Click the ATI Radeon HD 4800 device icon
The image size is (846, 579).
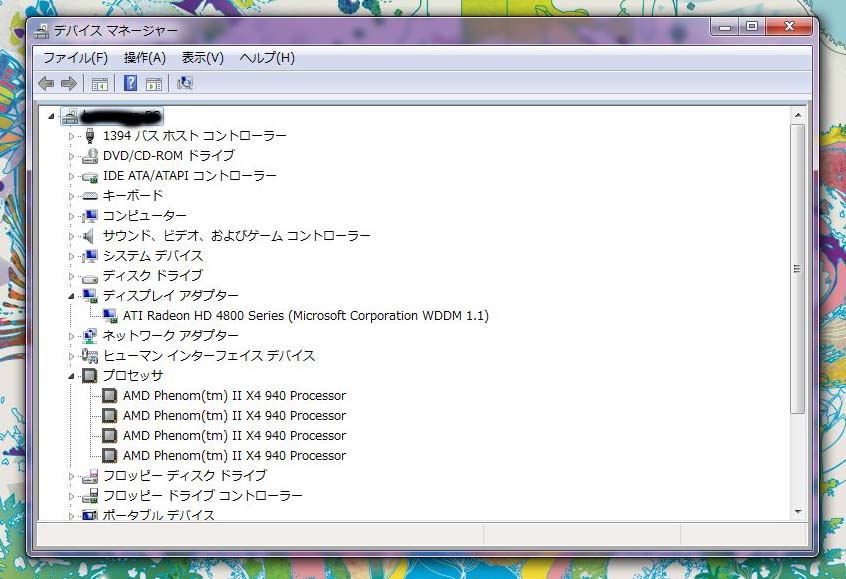tap(110, 316)
